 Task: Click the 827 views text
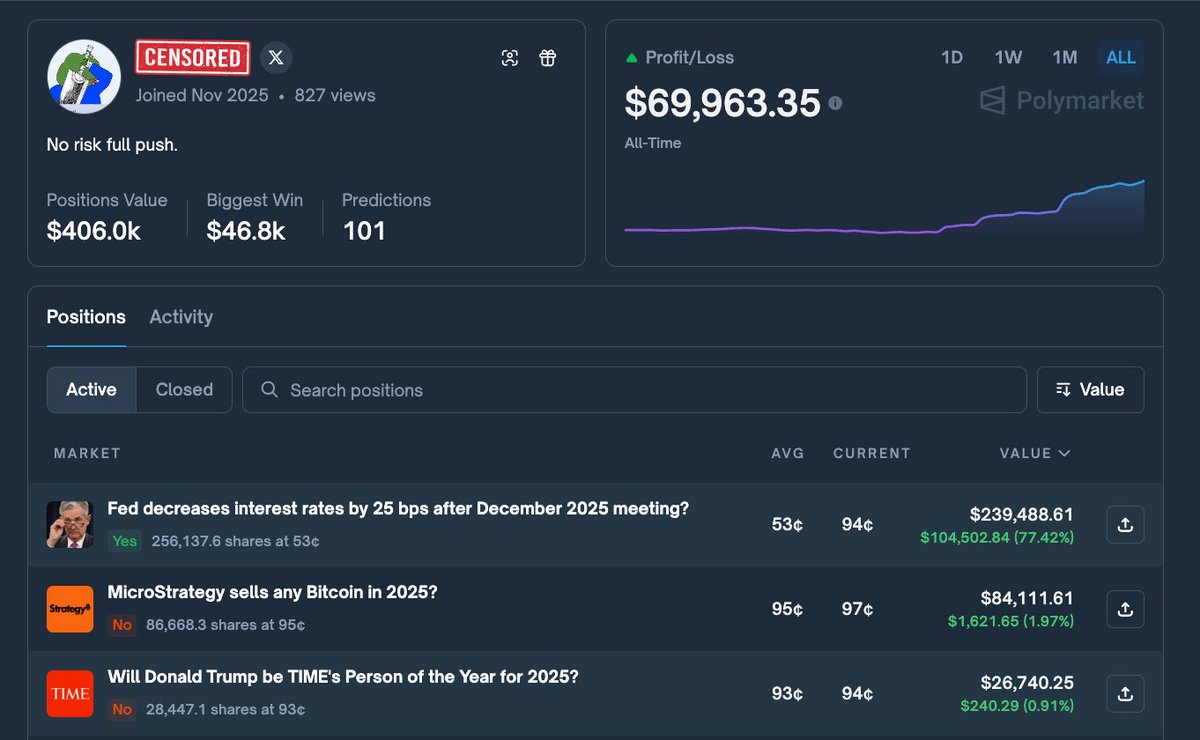tap(335, 96)
